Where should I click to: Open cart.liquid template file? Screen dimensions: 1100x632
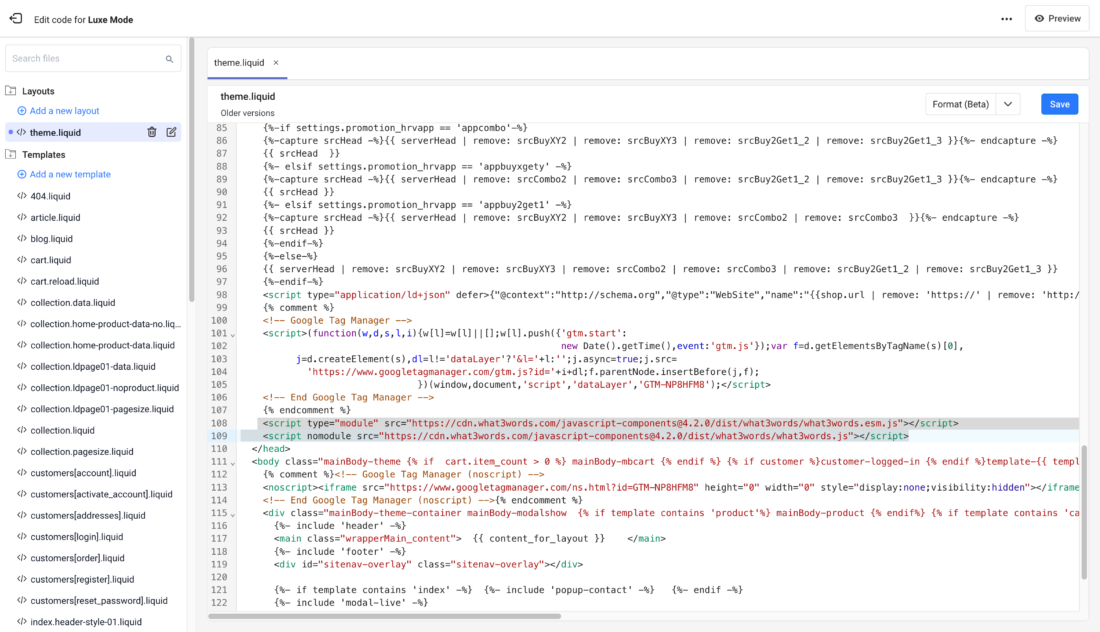click(x=51, y=260)
